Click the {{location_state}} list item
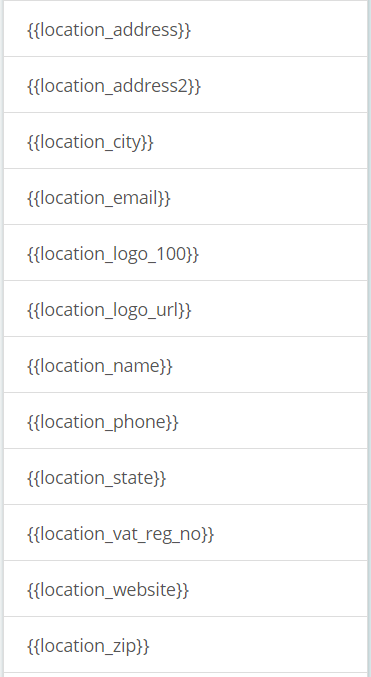 click(x=185, y=477)
